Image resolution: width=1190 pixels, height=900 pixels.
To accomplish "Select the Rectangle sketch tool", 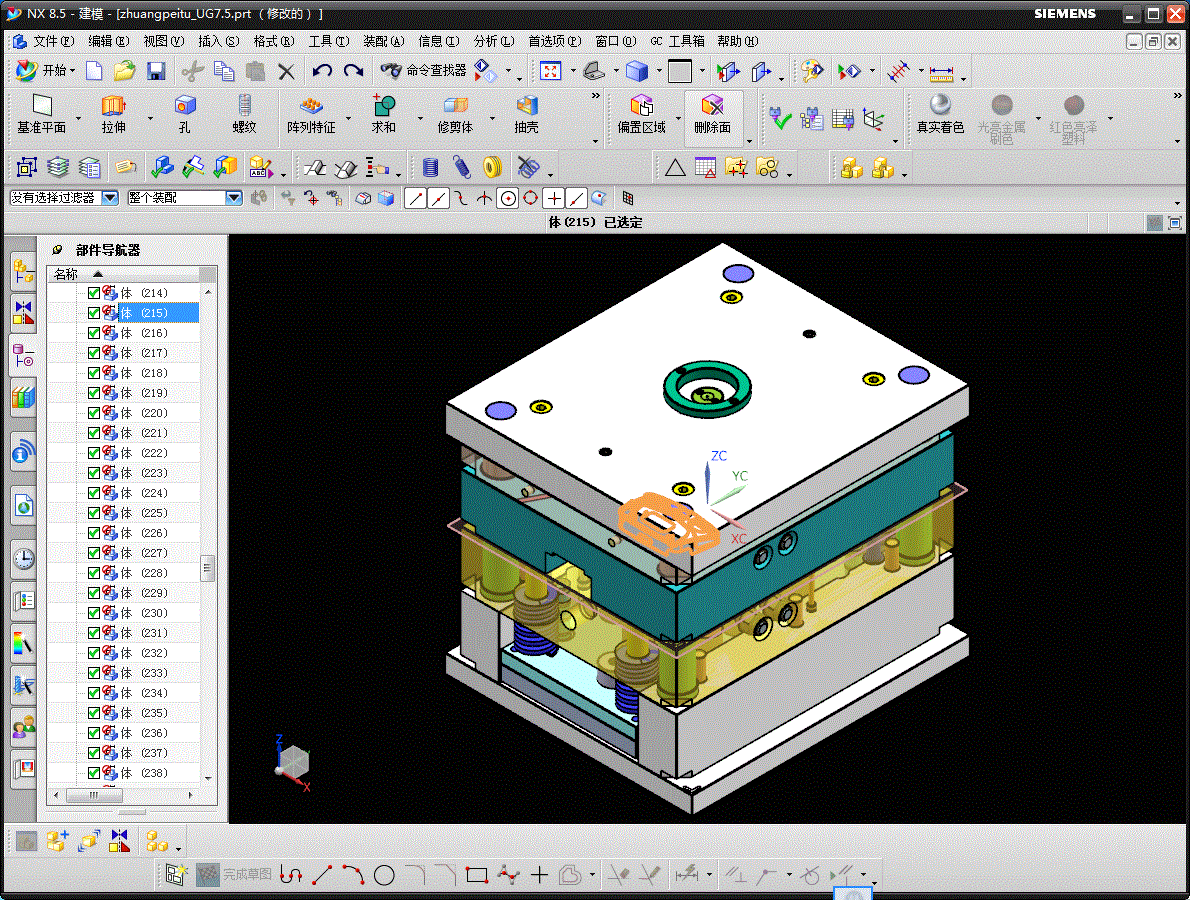I will click(x=477, y=875).
